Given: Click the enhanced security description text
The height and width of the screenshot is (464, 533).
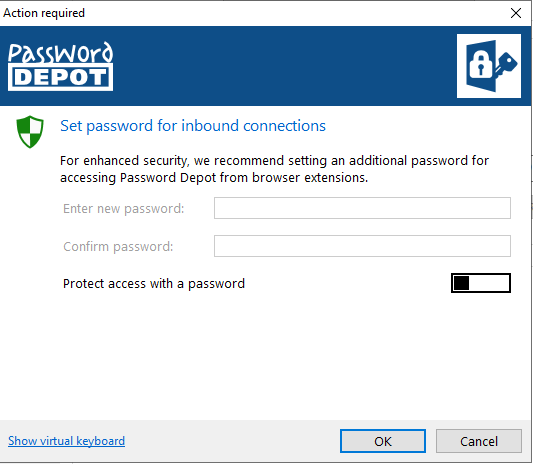Looking at the screenshot, I should point(274,169).
